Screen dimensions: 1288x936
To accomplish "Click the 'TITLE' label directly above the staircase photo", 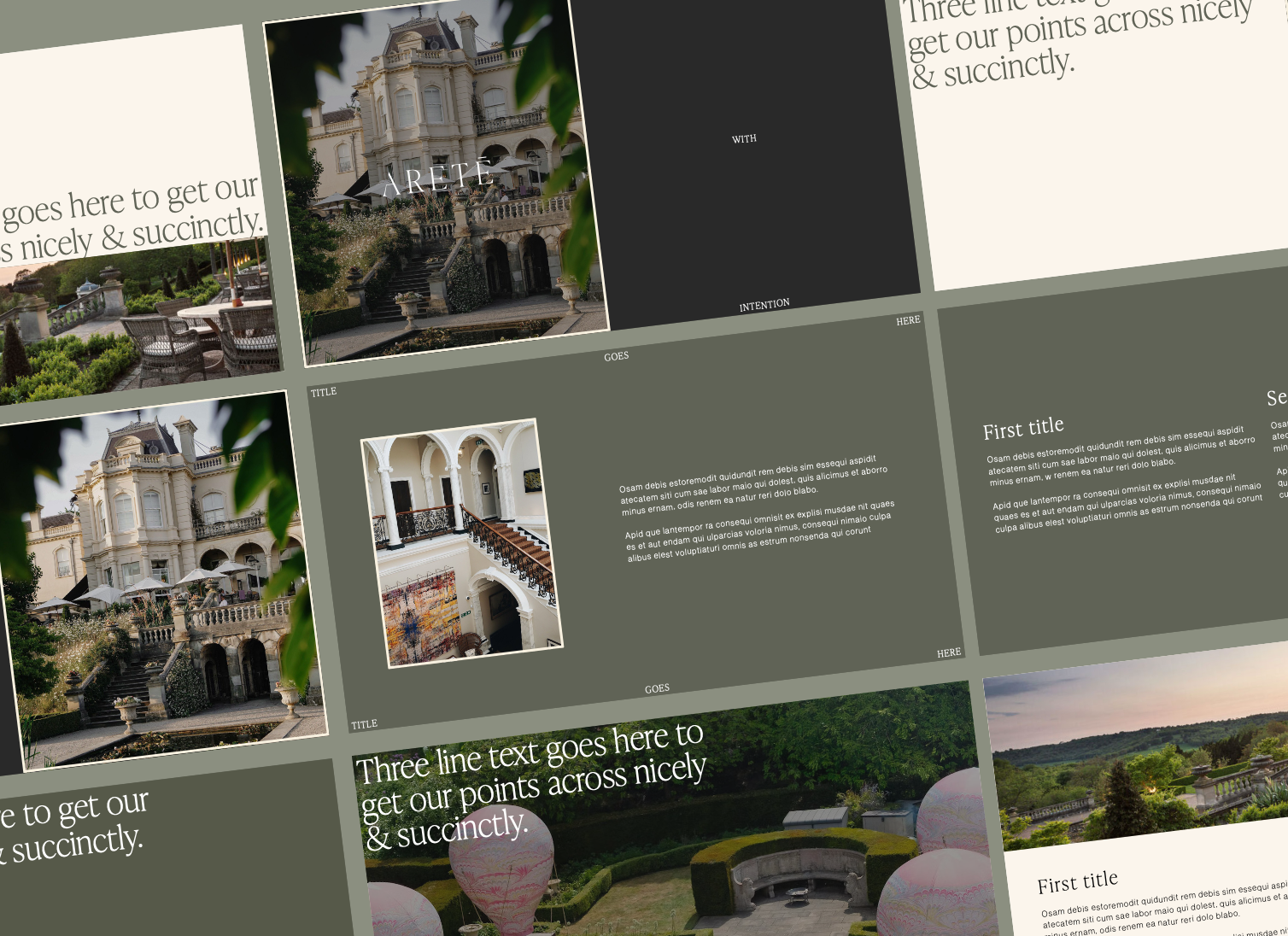I will 324,393.
